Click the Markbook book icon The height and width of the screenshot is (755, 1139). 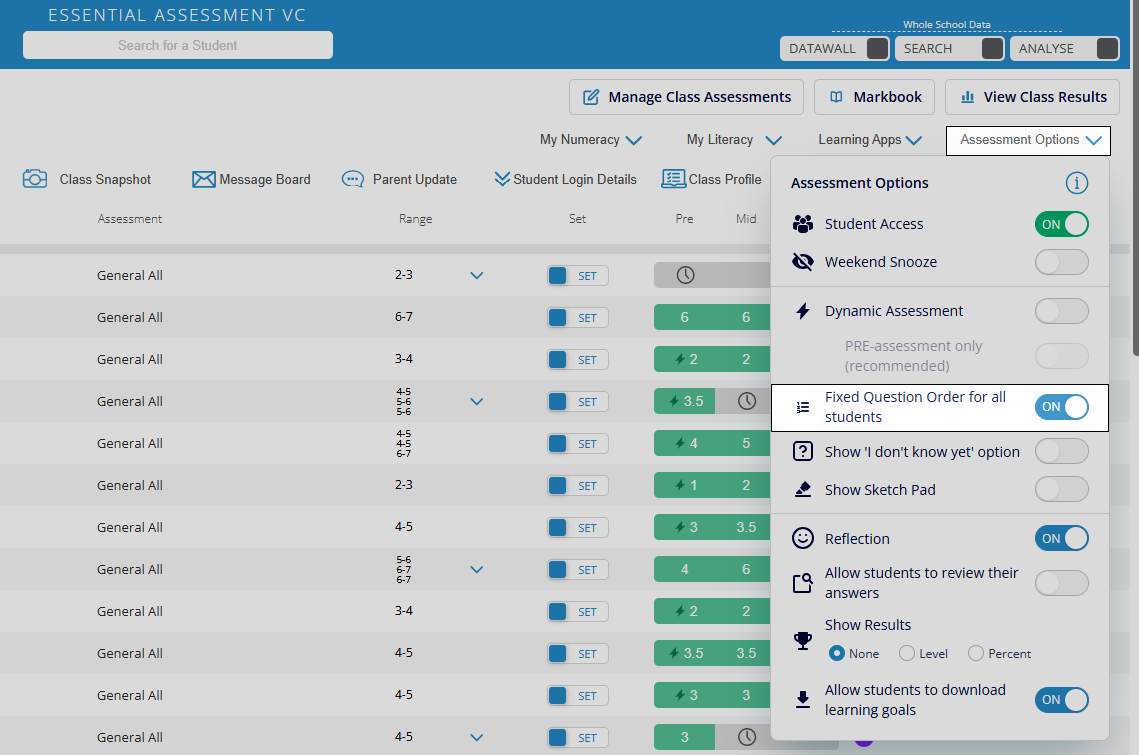tap(836, 97)
